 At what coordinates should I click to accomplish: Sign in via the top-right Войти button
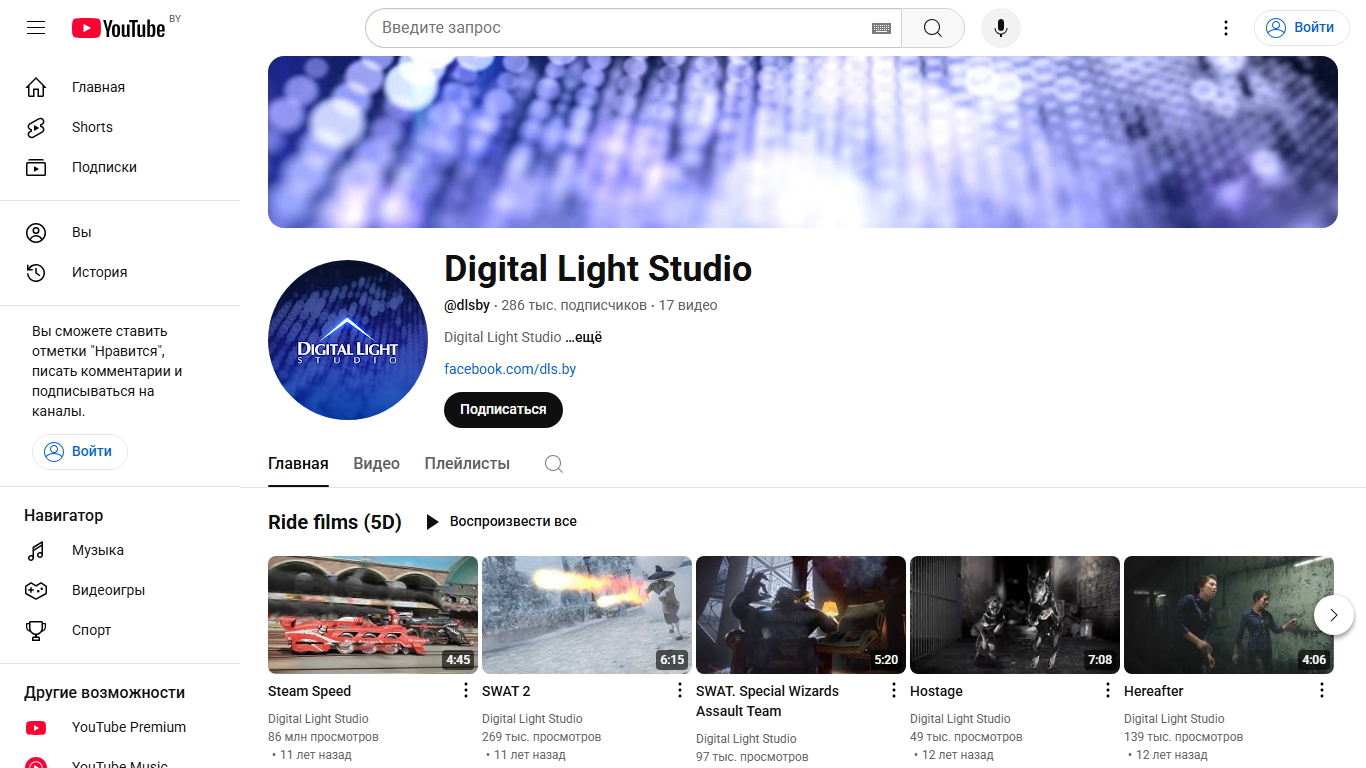(x=1302, y=28)
